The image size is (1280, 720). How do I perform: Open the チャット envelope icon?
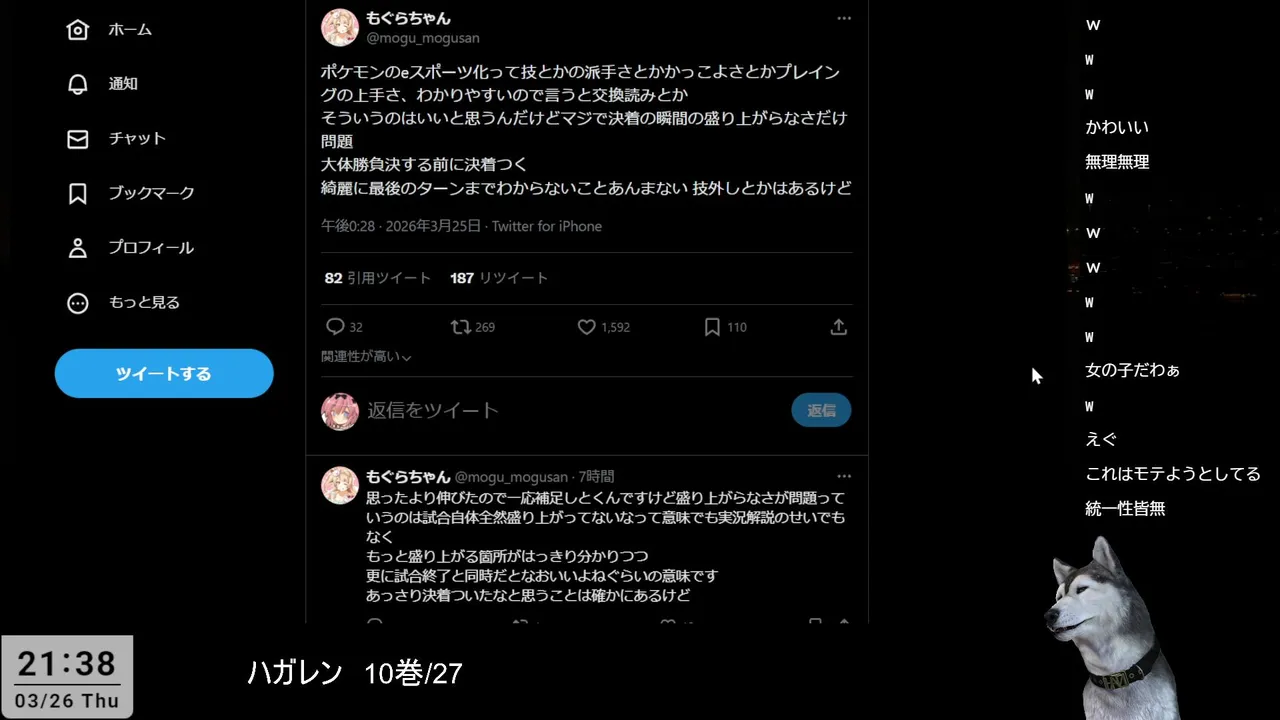coord(78,139)
